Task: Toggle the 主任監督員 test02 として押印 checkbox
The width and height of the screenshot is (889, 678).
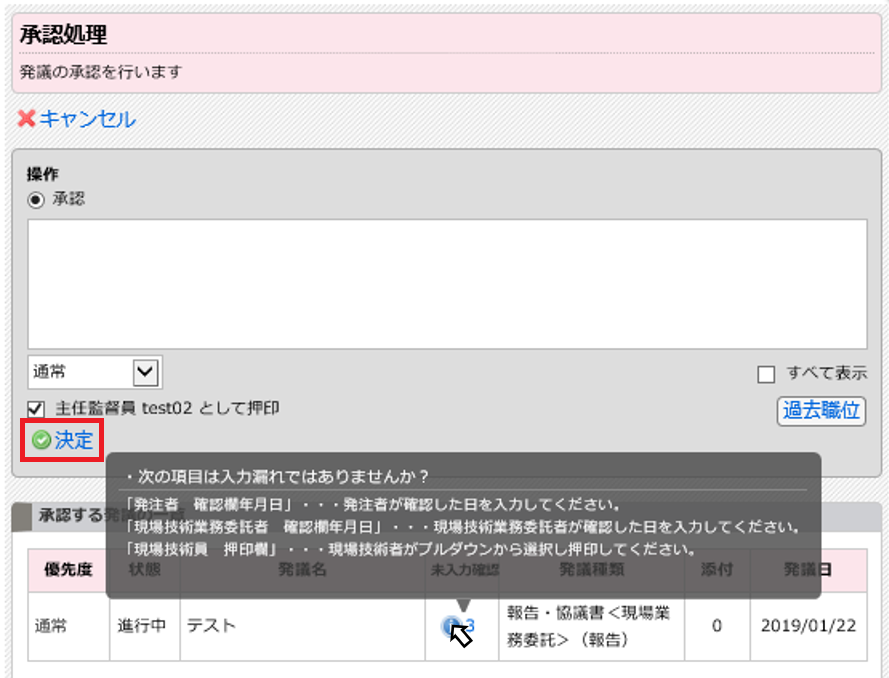Action: 37,408
